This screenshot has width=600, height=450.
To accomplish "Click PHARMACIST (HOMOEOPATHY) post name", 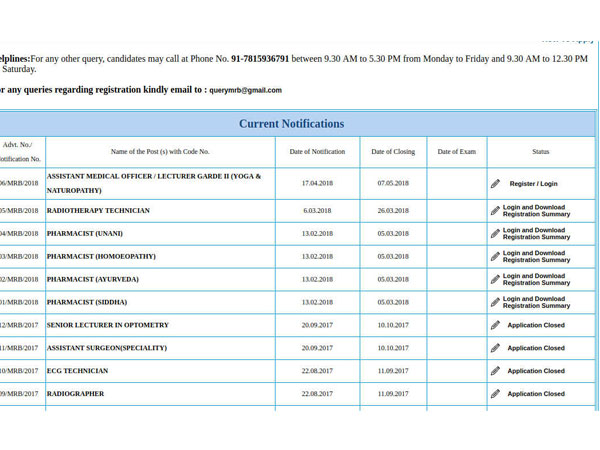I will (101, 256).
